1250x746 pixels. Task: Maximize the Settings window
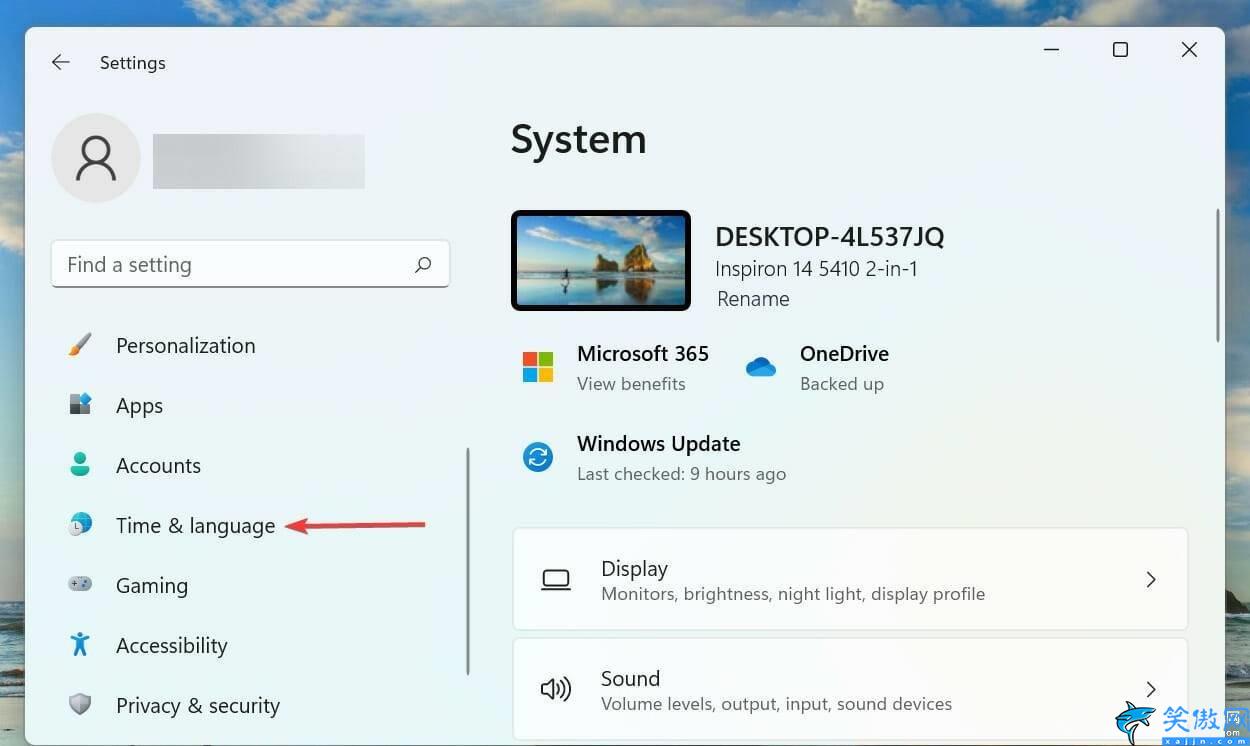pos(1120,49)
